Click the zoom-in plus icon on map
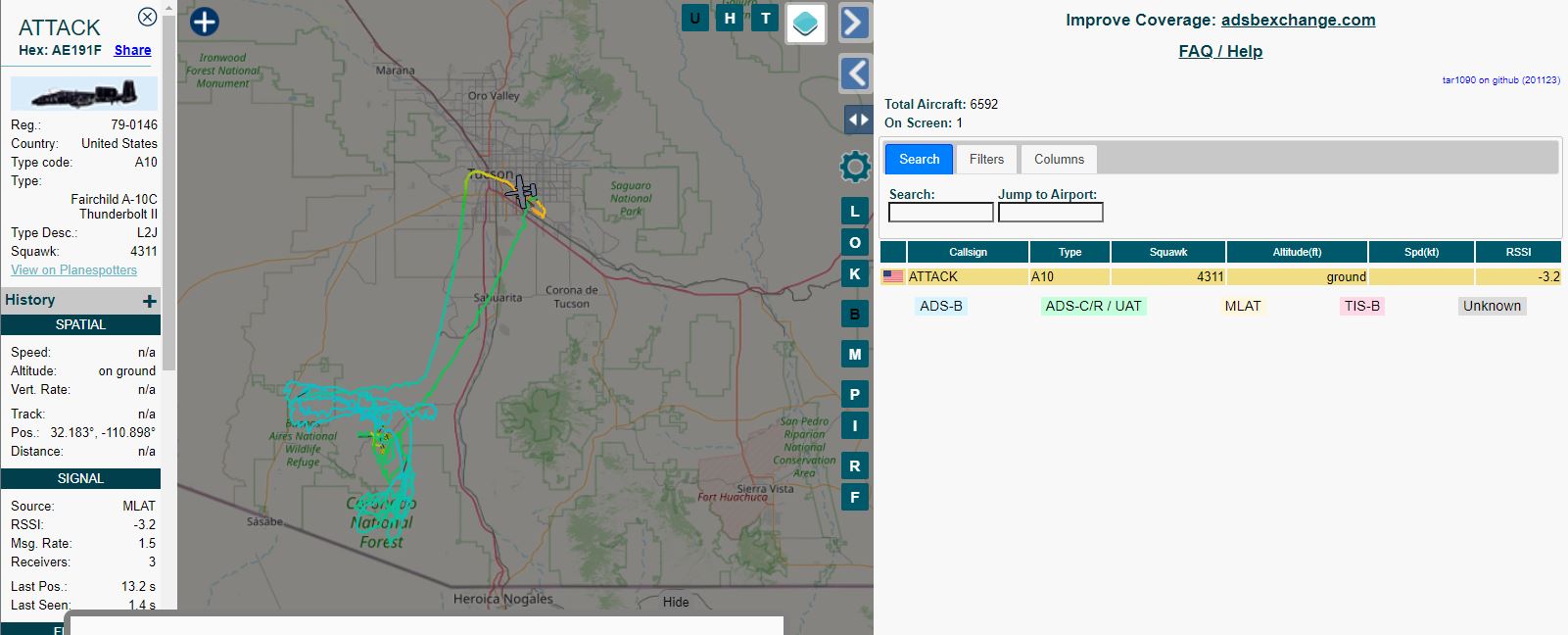This screenshot has height=635, width=1568. [x=204, y=22]
